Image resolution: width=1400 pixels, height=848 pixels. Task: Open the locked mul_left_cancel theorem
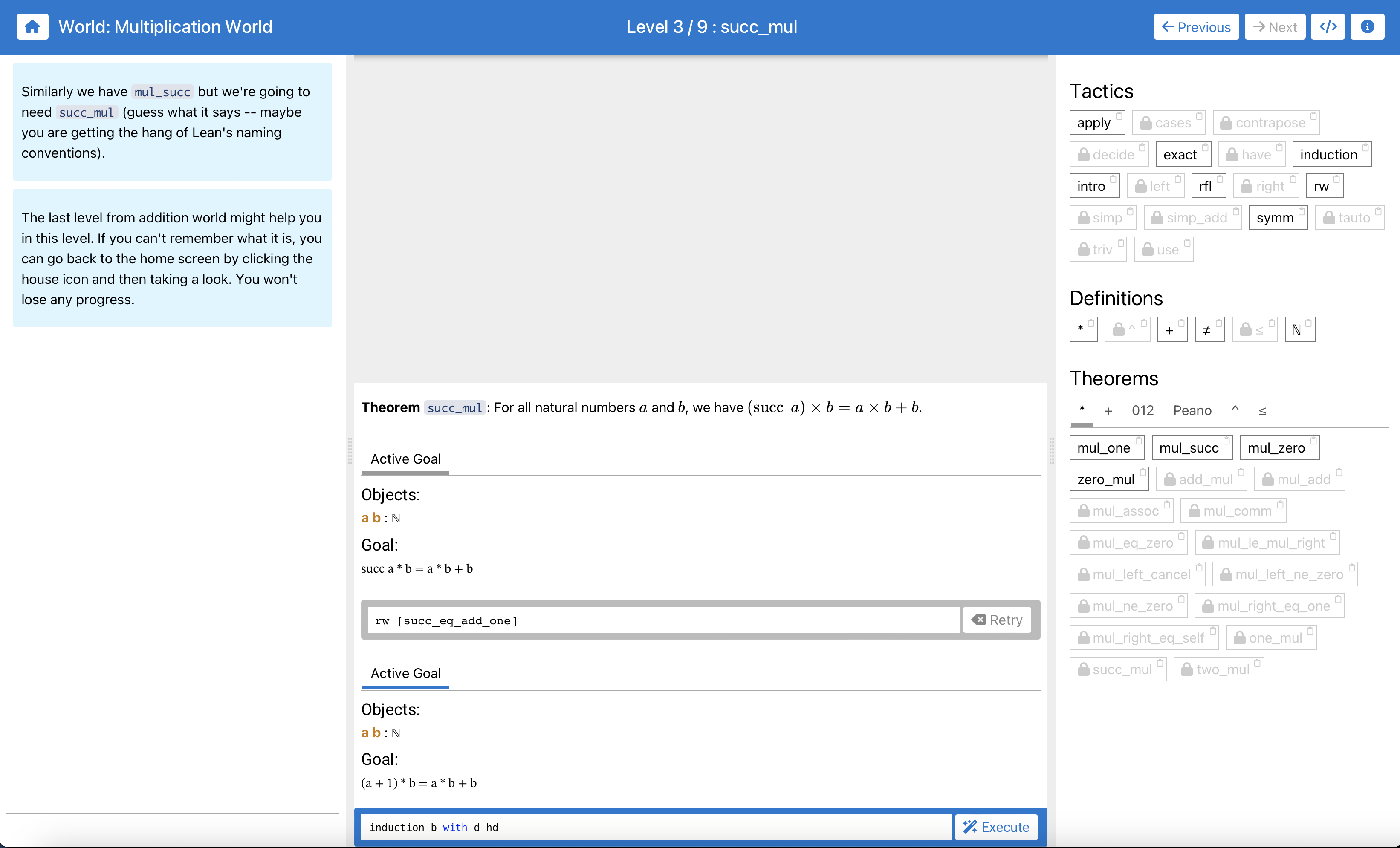(1137, 574)
